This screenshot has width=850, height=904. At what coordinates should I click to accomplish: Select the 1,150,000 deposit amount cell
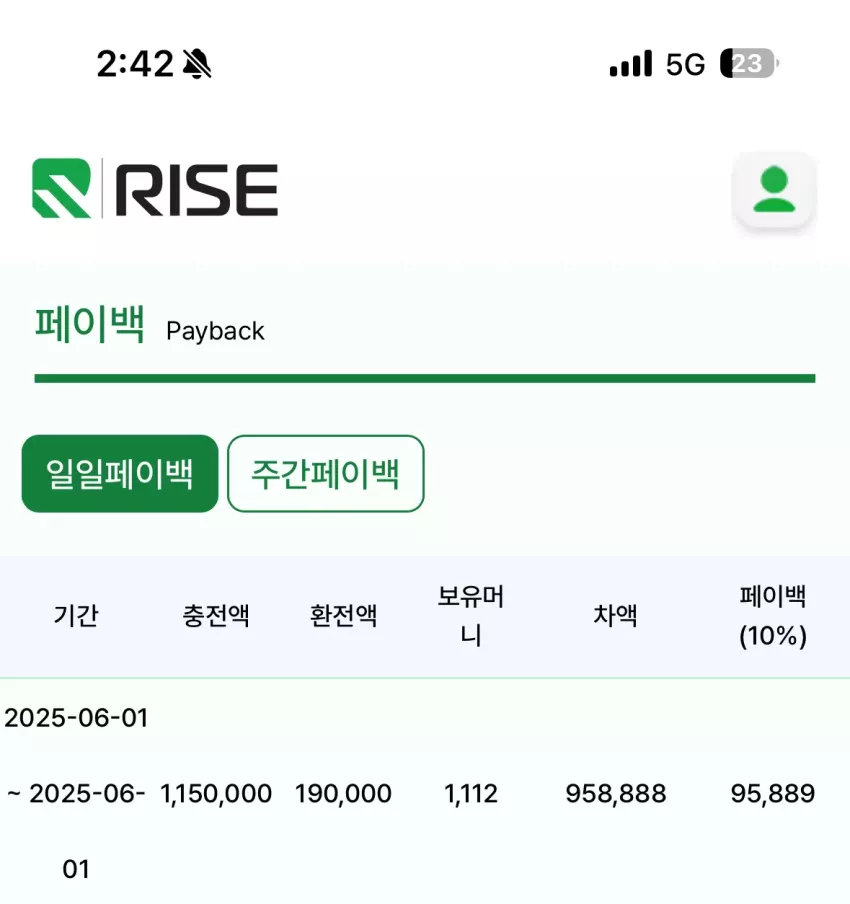pyautogui.click(x=216, y=793)
